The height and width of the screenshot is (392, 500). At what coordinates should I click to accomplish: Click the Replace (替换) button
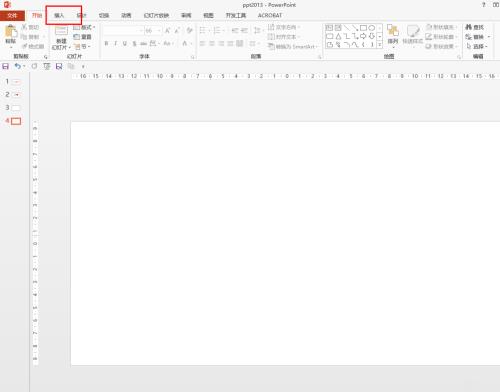(x=477, y=37)
